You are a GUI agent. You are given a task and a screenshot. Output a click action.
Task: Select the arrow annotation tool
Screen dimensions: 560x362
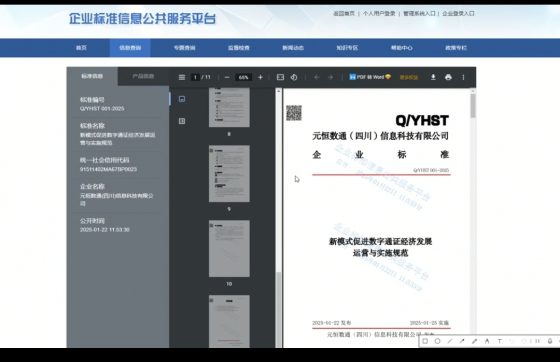[462, 341]
